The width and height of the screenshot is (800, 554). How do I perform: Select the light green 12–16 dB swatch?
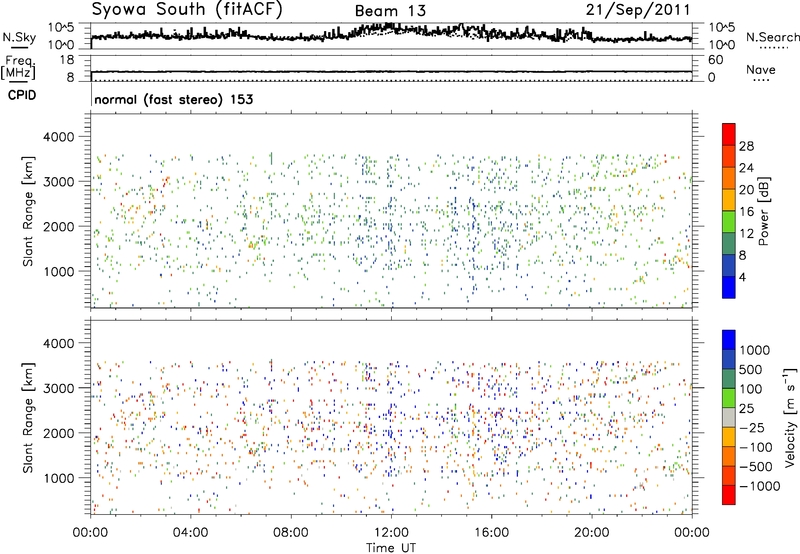pos(729,222)
